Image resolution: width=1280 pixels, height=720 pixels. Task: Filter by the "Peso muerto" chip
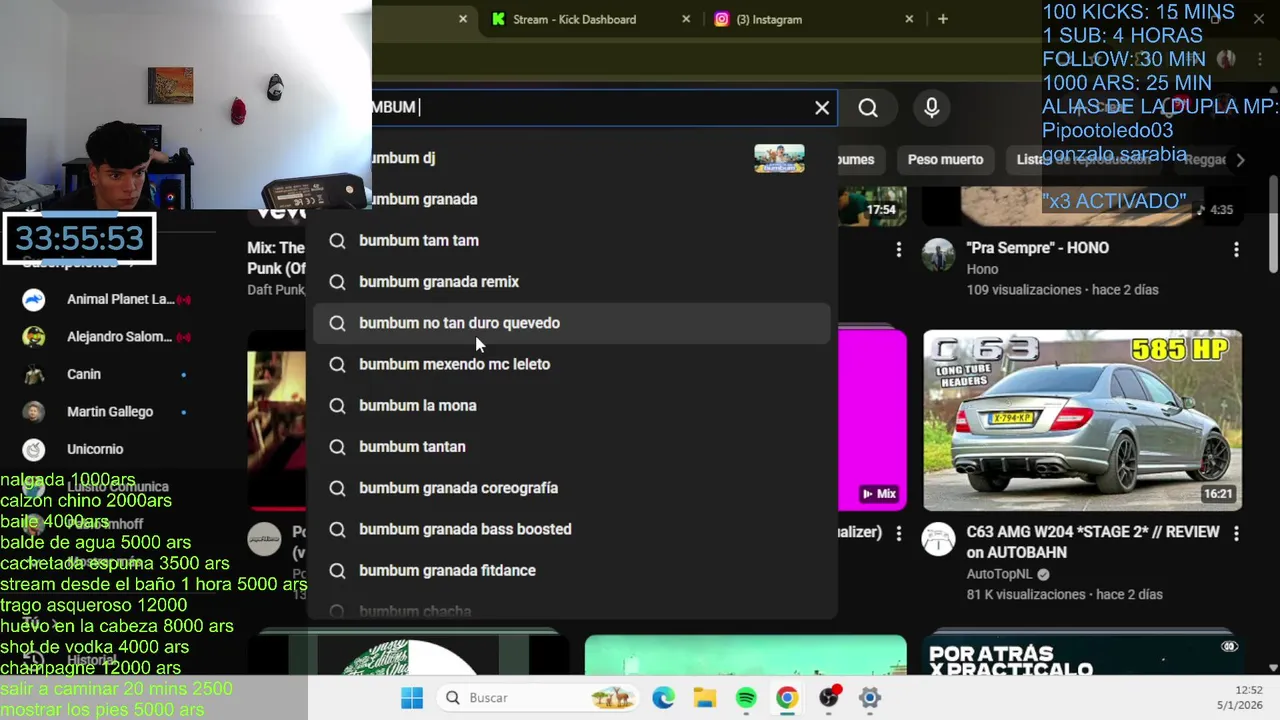point(945,159)
